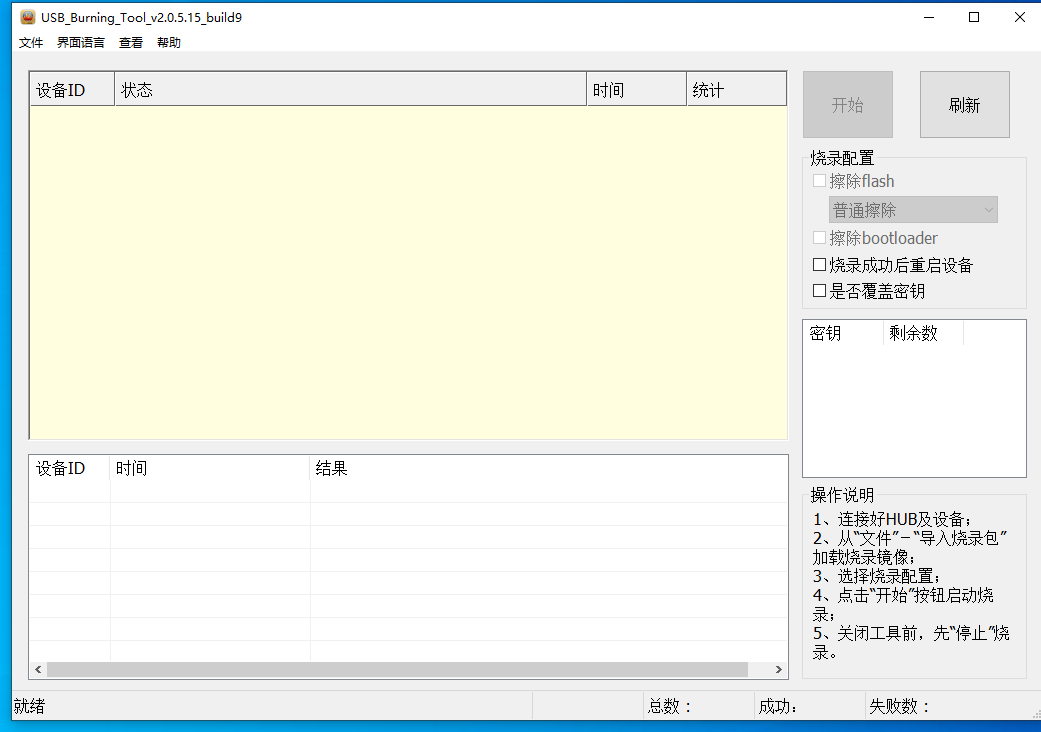Screen dimensions: 1041x732
Task: Minimize the USB Burning Tool window
Action: click(929, 17)
